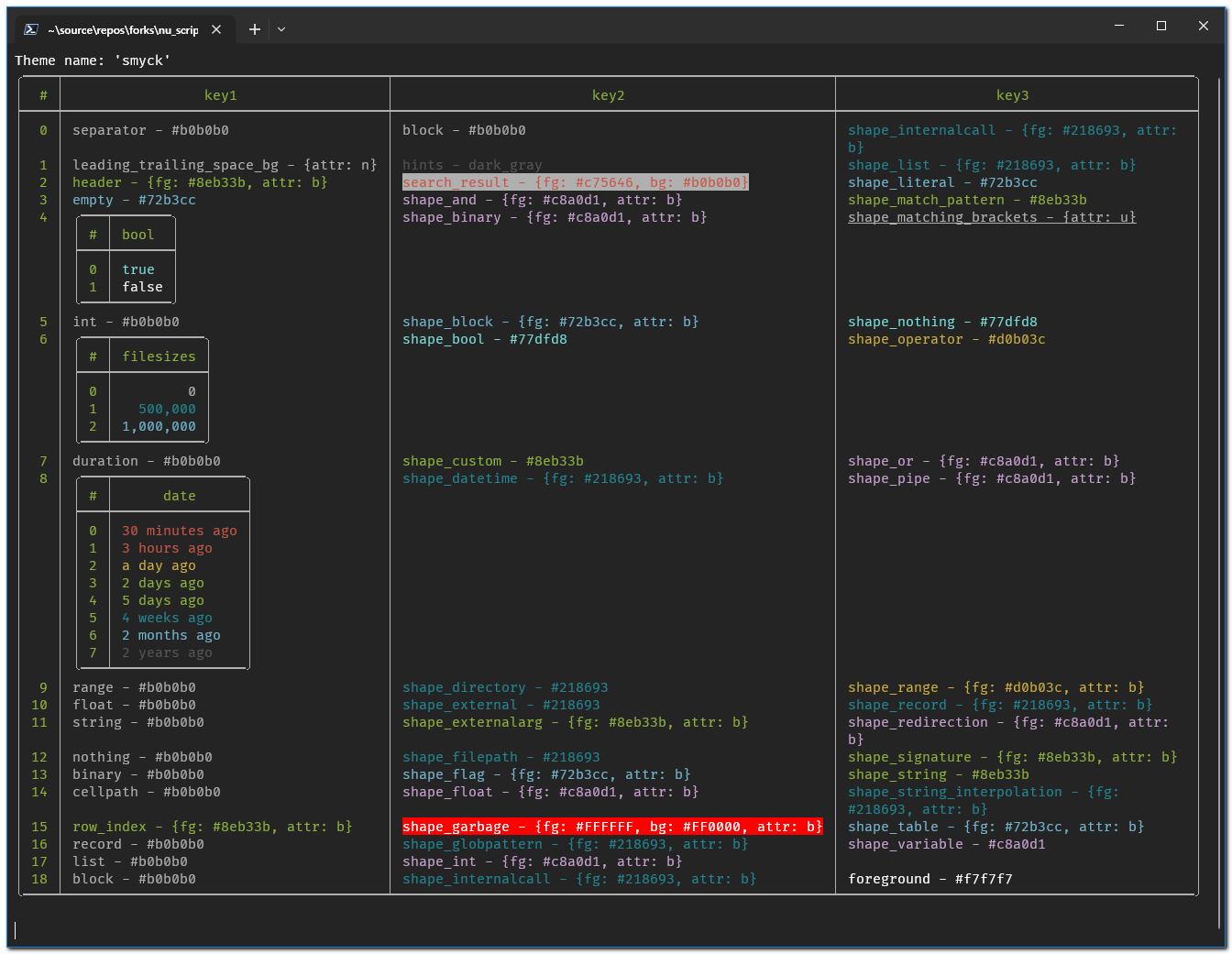The height and width of the screenshot is (954, 1232).
Task: Click the shape_custom - #8eb33b entry
Action: coord(493,461)
